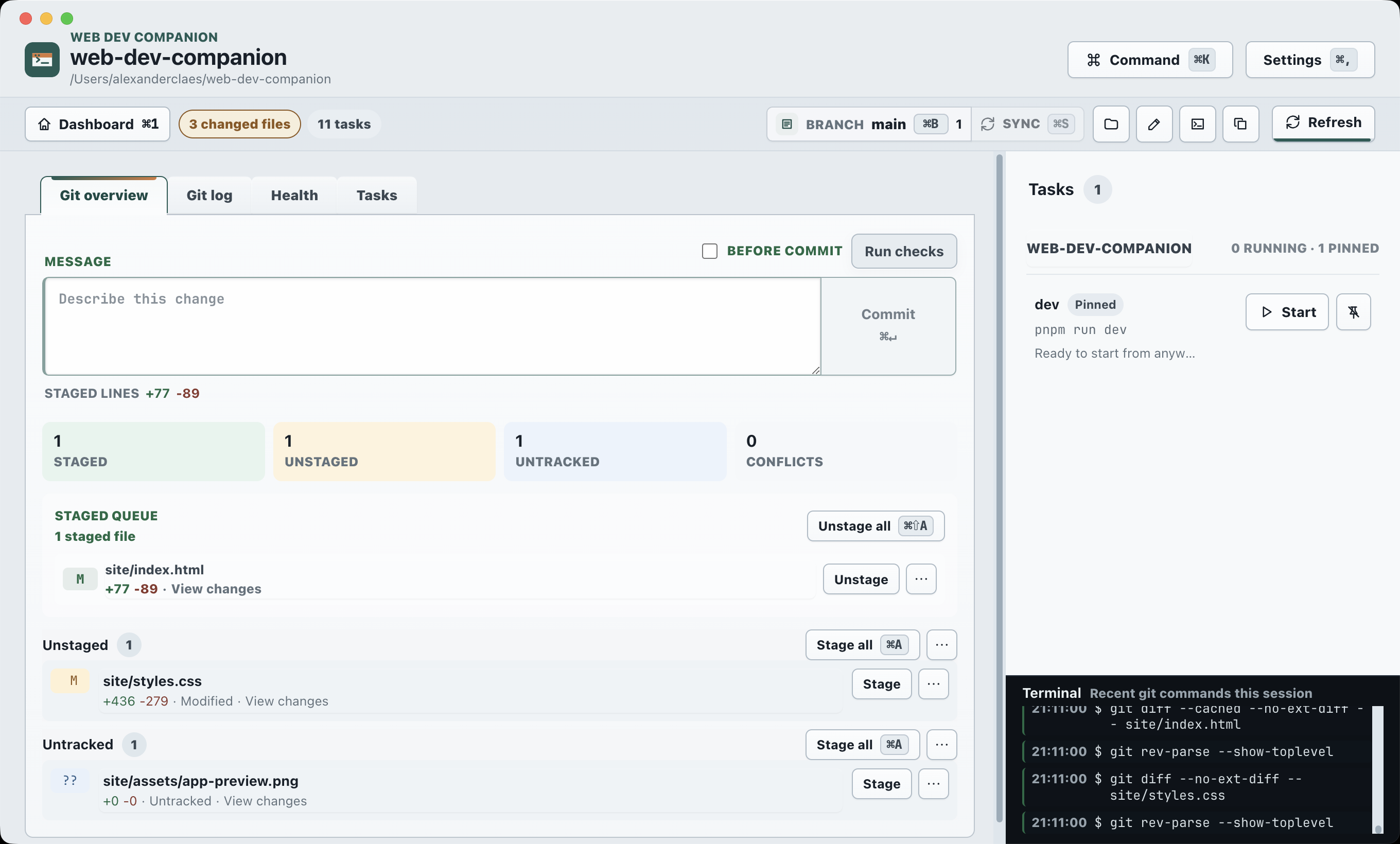Click the pnpm run dev command text
The height and width of the screenshot is (844, 1400).
pyautogui.click(x=1080, y=329)
